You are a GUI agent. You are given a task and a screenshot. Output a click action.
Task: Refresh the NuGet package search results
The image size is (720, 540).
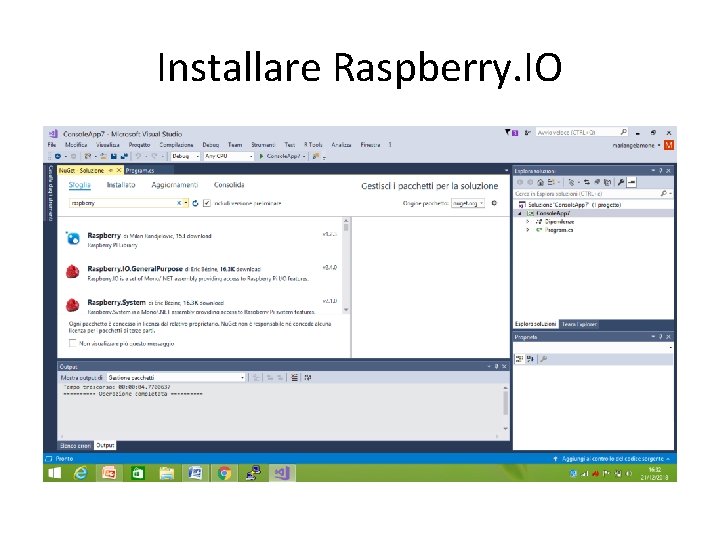click(196, 203)
